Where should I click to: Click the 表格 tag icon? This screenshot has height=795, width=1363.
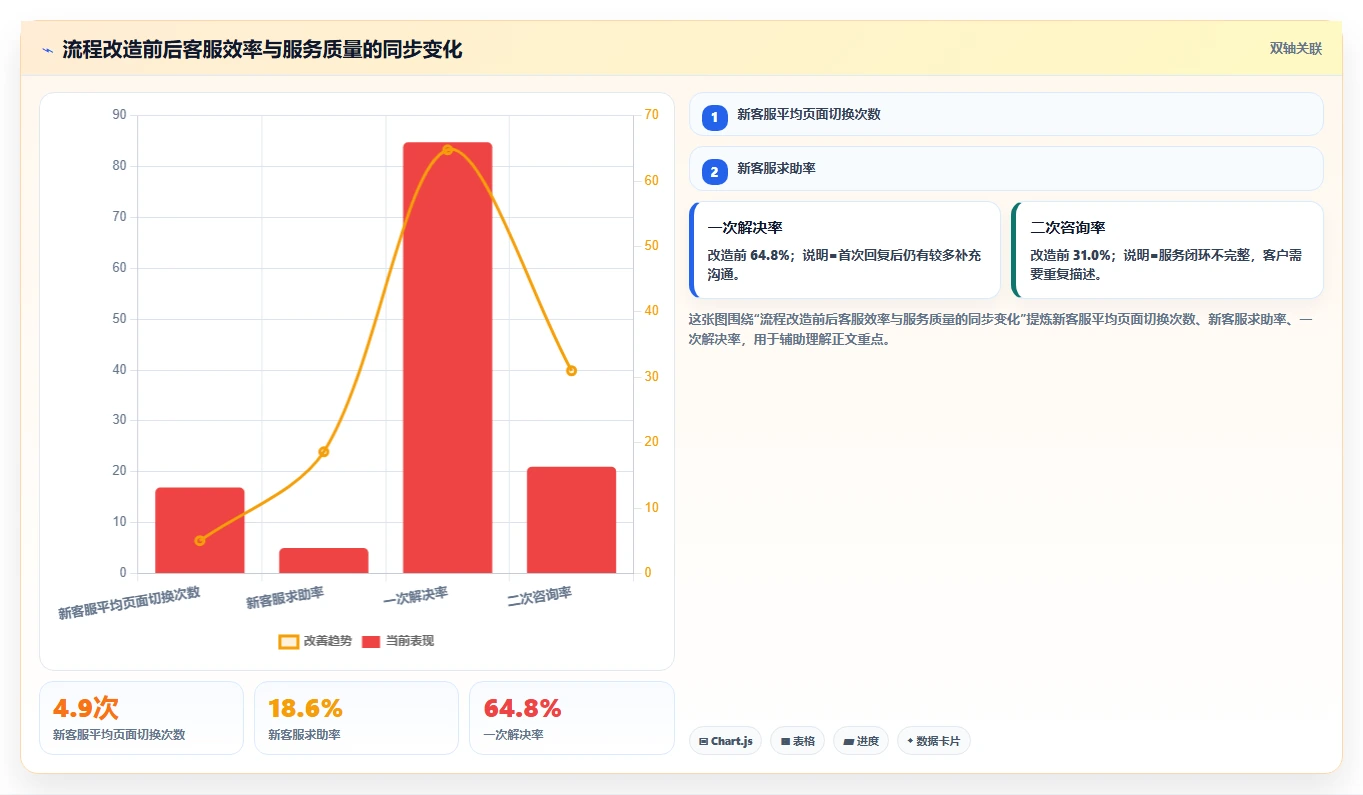click(785, 742)
